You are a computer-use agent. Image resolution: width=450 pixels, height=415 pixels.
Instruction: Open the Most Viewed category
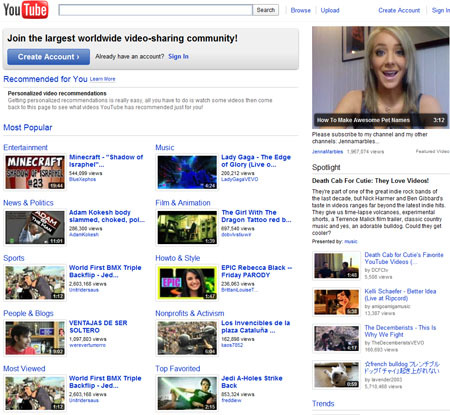(x=24, y=369)
